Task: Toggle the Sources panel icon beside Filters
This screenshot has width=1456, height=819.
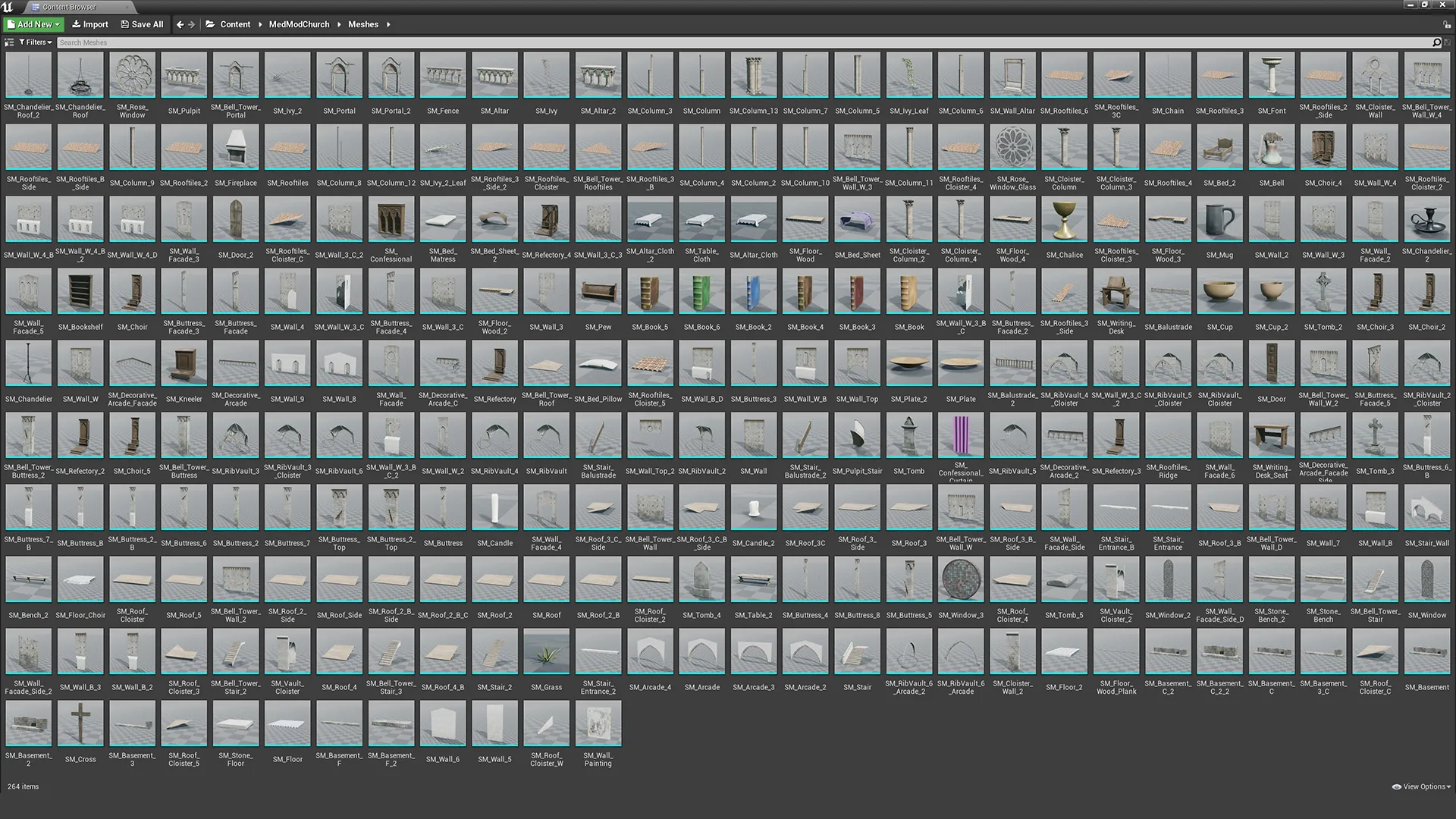Action: point(9,42)
